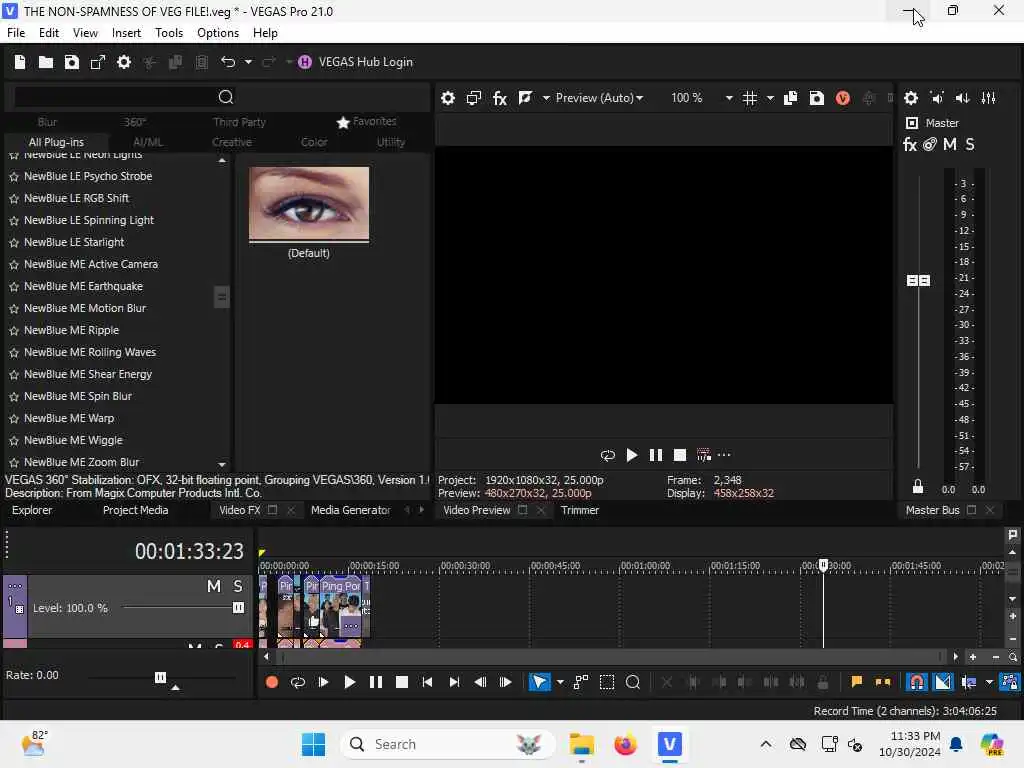Viewport: 1024px width, 768px height.
Task: Open the Tools menu
Action: point(168,33)
